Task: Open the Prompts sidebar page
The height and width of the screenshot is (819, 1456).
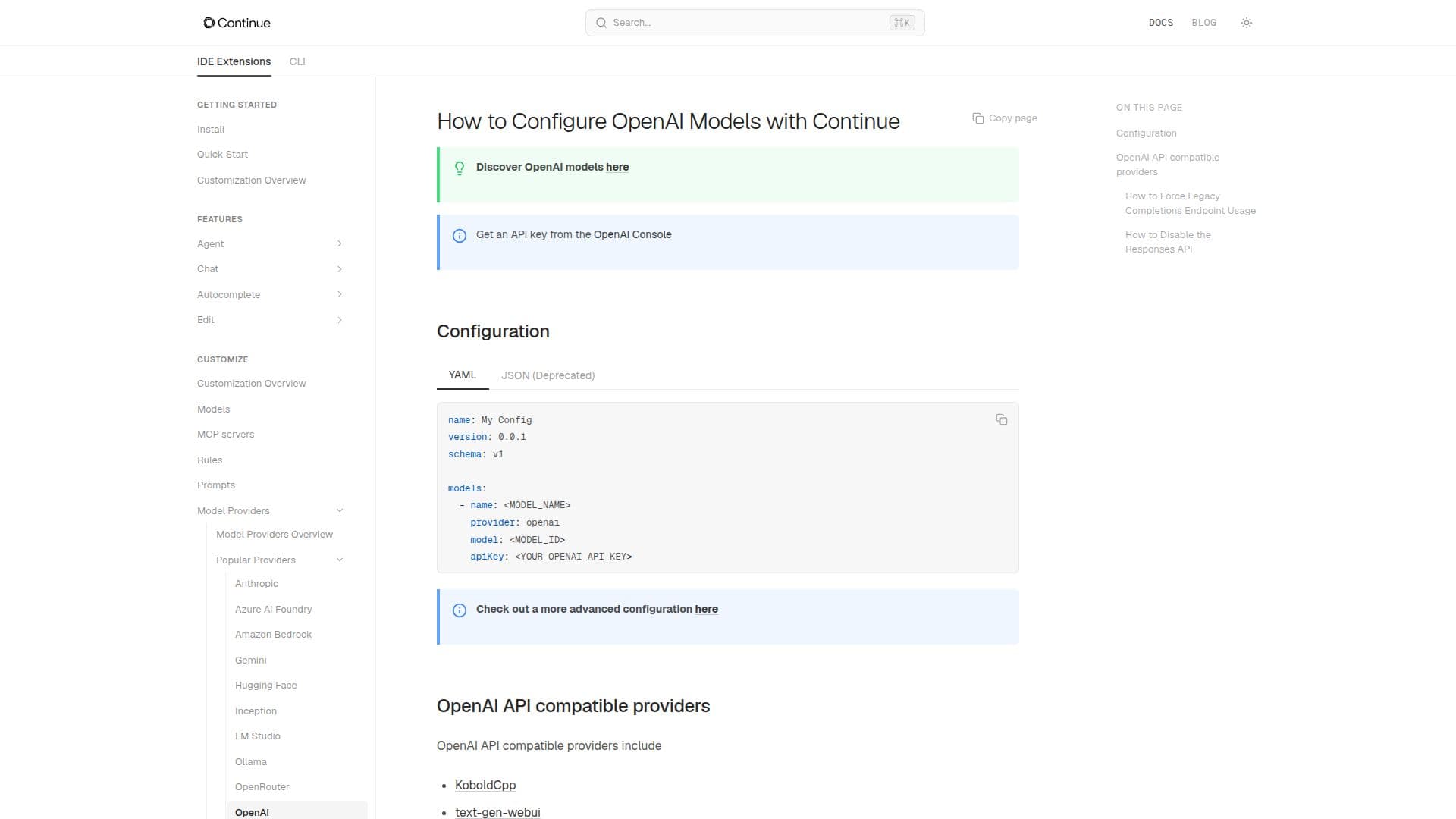Action: click(216, 485)
